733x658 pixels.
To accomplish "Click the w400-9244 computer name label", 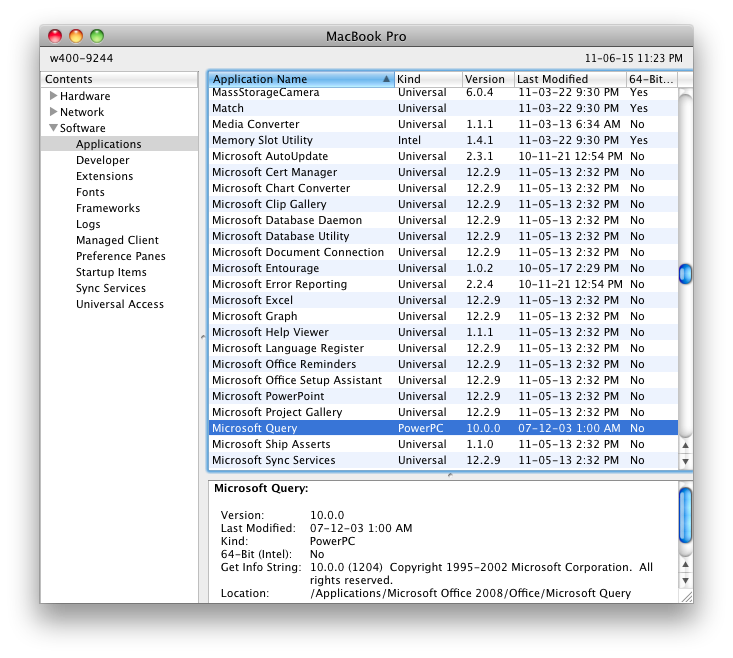I will click(81, 58).
